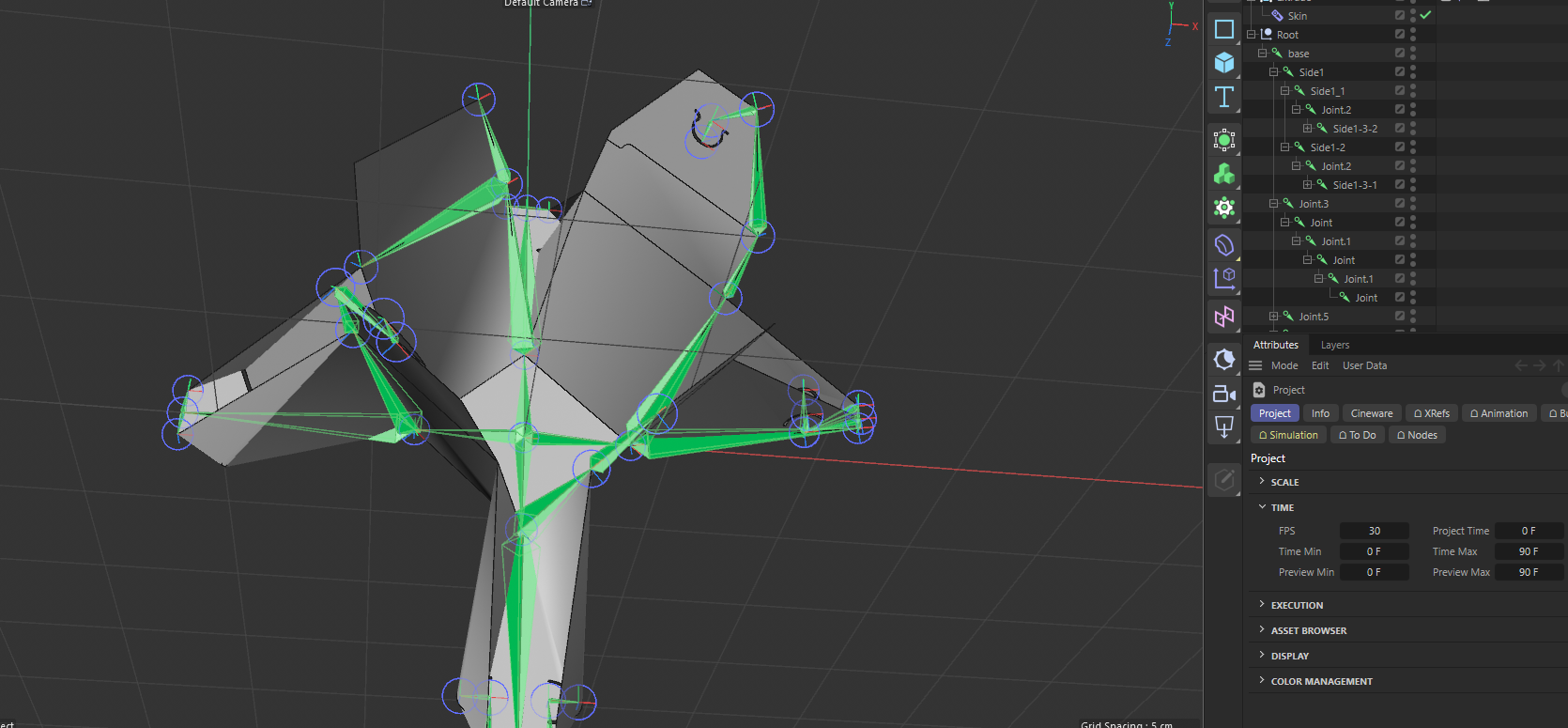This screenshot has height=728, width=1568.
Task: Toggle visibility dots for Side1-3-1
Action: (1413, 185)
